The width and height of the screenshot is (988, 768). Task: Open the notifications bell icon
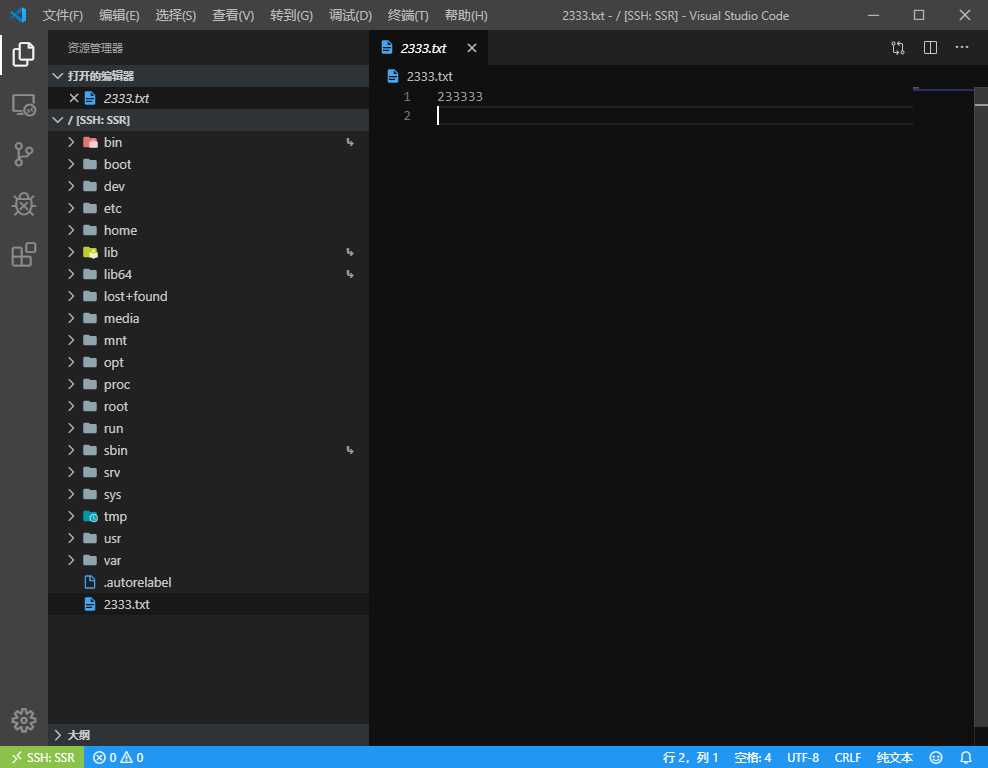pyautogui.click(x=965, y=757)
